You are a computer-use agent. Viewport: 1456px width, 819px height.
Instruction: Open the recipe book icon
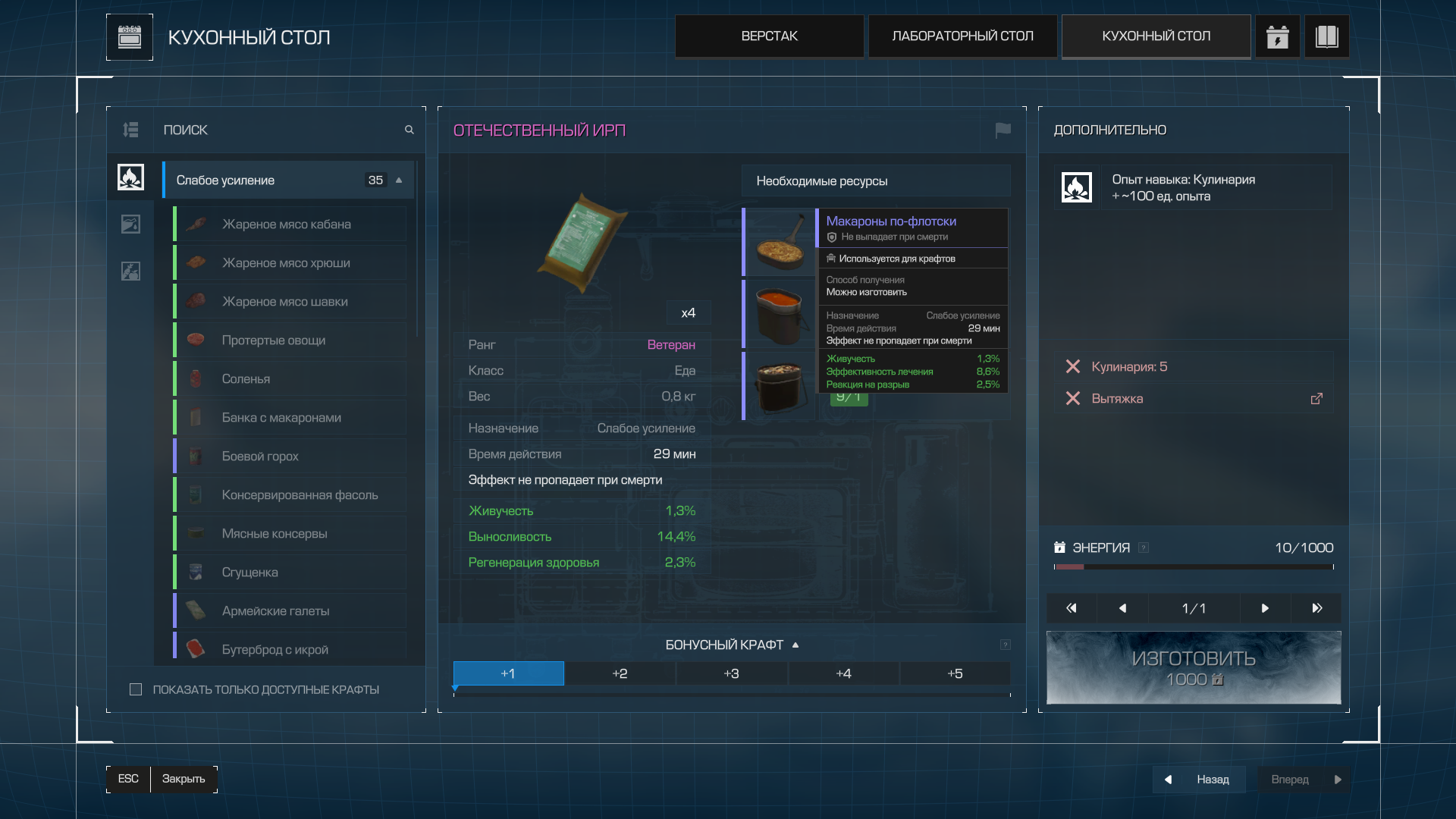coord(1326,36)
